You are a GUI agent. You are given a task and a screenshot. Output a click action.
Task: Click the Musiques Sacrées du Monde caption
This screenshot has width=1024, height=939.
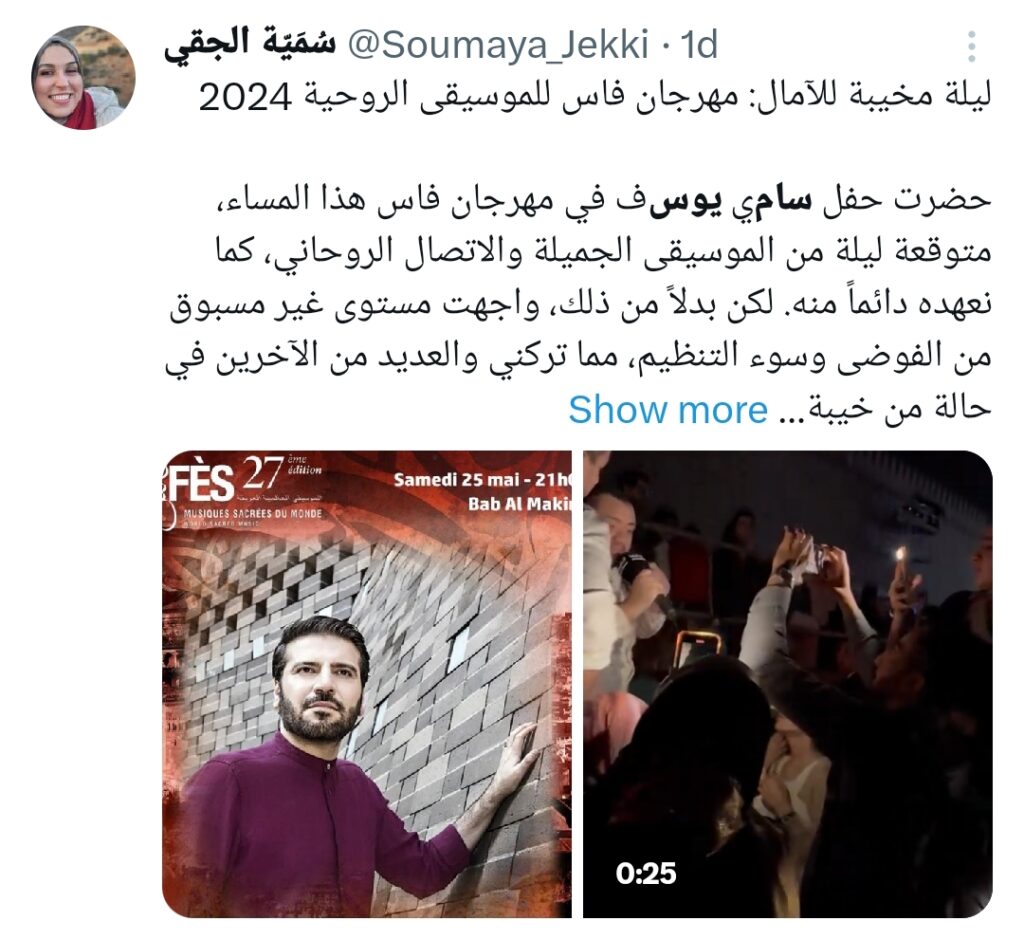pos(253,515)
